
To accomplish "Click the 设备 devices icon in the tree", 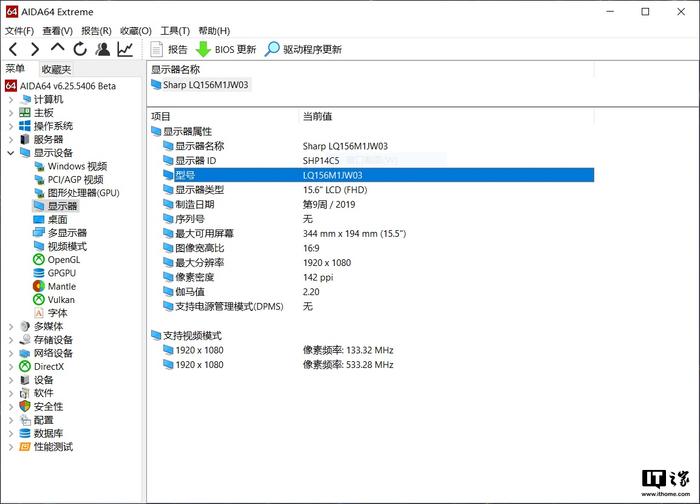I will pos(25,380).
